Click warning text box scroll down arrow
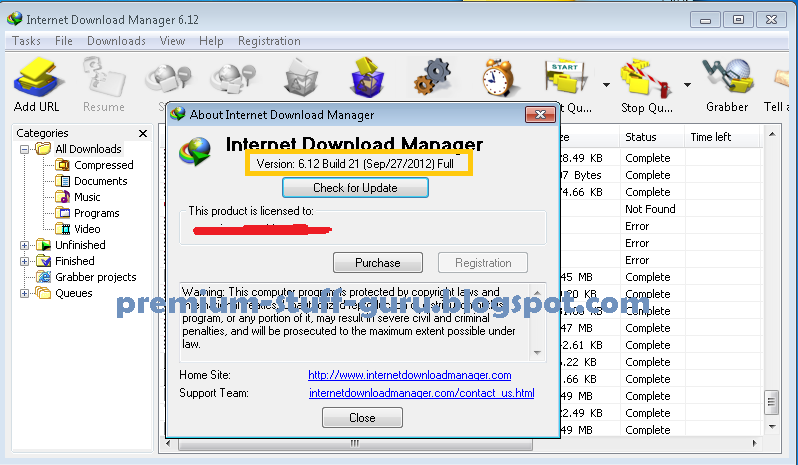The width and height of the screenshot is (798, 465). (x=537, y=353)
